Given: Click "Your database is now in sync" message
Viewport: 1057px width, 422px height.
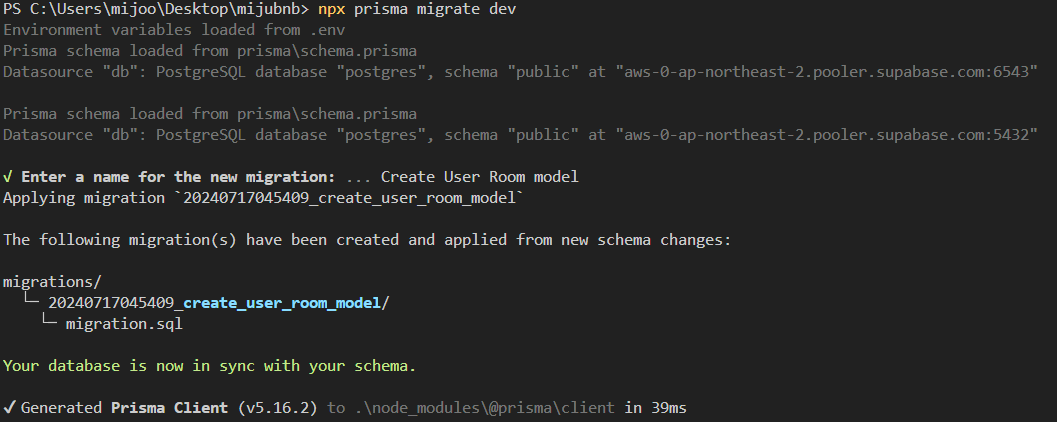Looking at the screenshot, I should 210,366.
